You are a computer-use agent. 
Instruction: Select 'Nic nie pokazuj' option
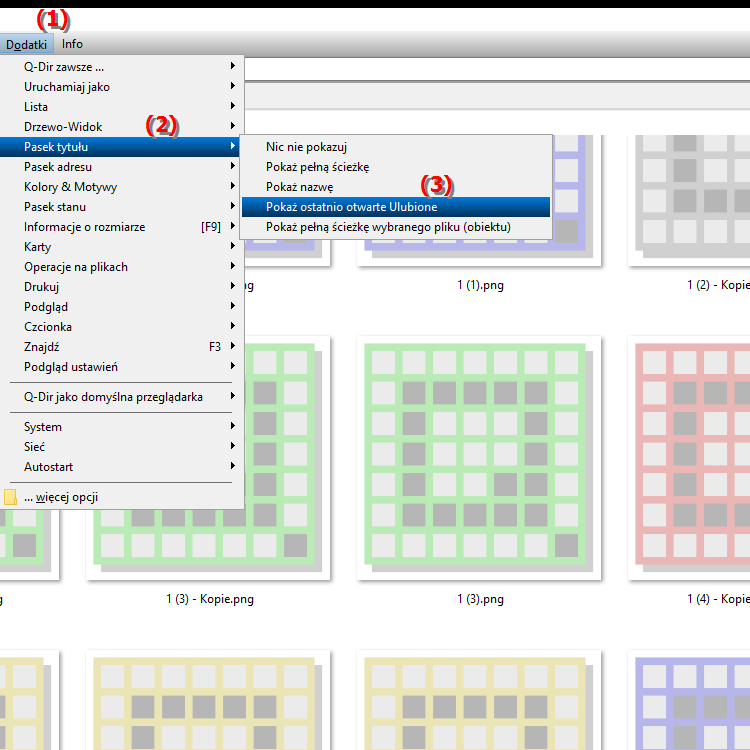pos(396,147)
